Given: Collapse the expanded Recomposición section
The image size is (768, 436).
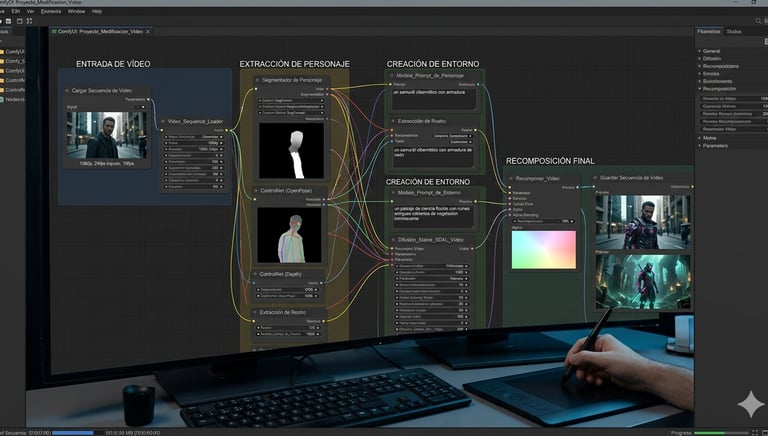Looking at the screenshot, I should click(x=699, y=89).
